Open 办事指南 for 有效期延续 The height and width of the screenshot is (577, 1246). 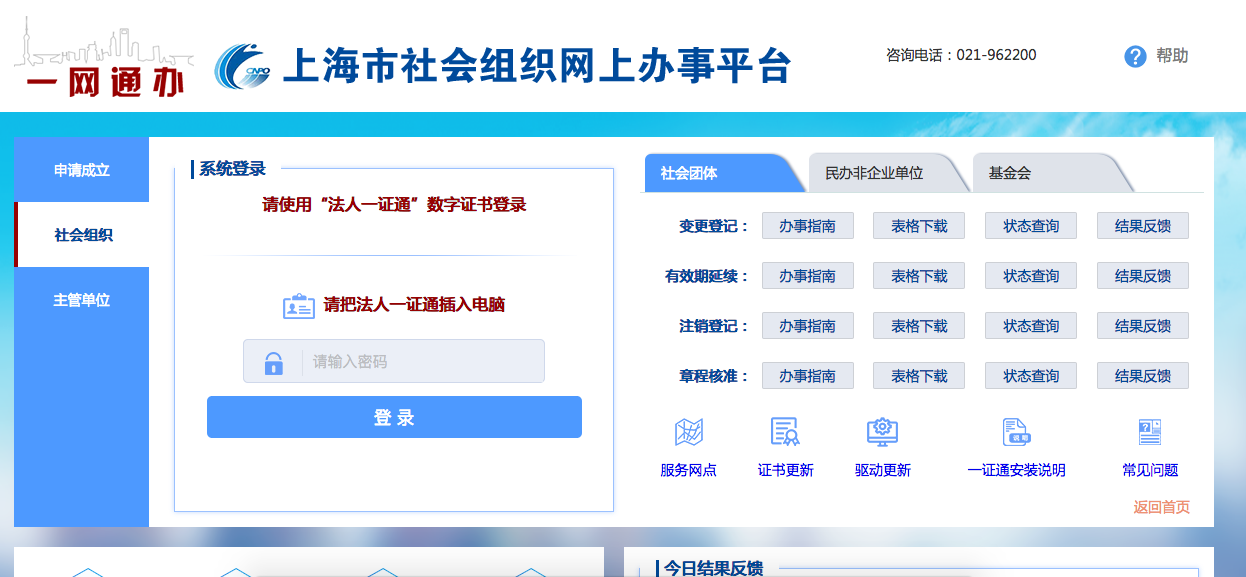pyautogui.click(x=808, y=276)
